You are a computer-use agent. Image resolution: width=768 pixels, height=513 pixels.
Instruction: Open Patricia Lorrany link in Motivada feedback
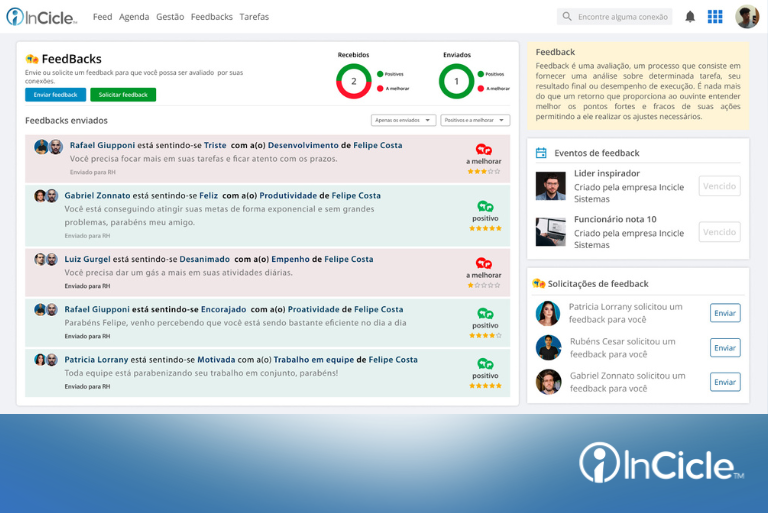[96, 360]
